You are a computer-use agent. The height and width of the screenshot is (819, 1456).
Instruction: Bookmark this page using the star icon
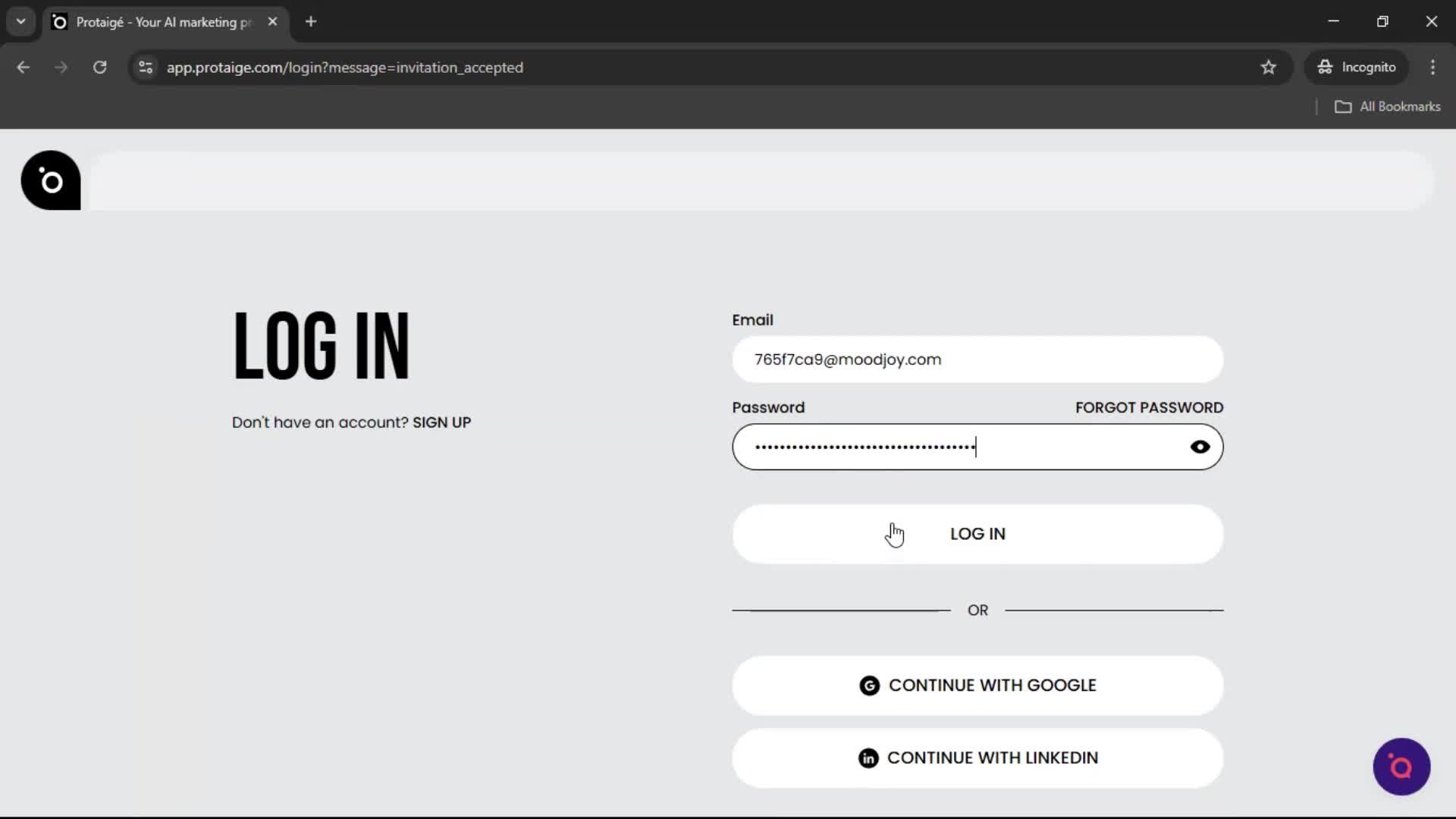point(1269,67)
